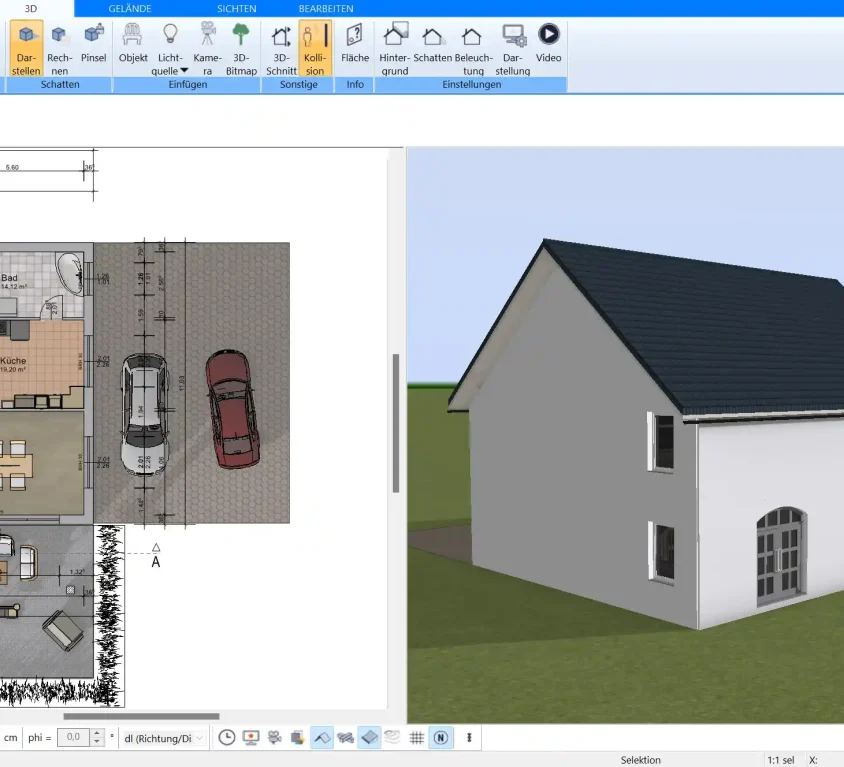Click the stacked layers icon in bottom toolbar
The width and height of the screenshot is (844, 767).
(x=298, y=737)
